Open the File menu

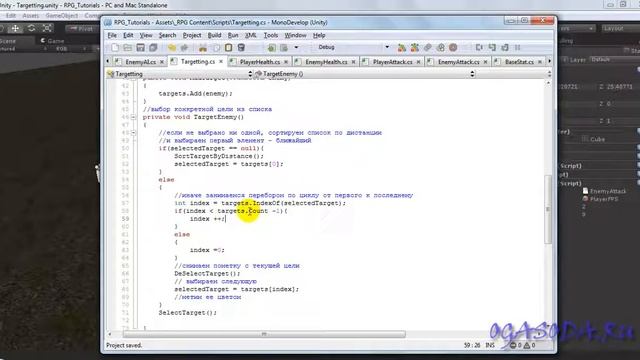[112, 36]
